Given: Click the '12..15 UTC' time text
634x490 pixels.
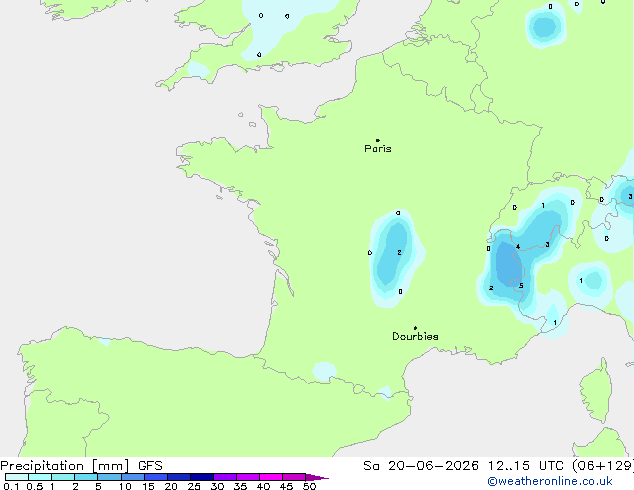Looking at the screenshot, I should point(525,466).
